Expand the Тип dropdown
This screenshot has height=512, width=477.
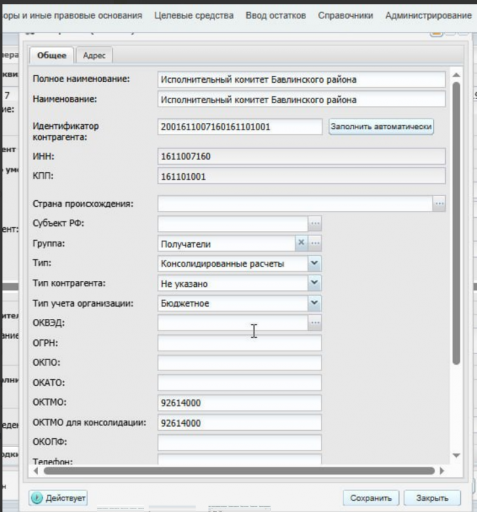pyautogui.click(x=314, y=263)
